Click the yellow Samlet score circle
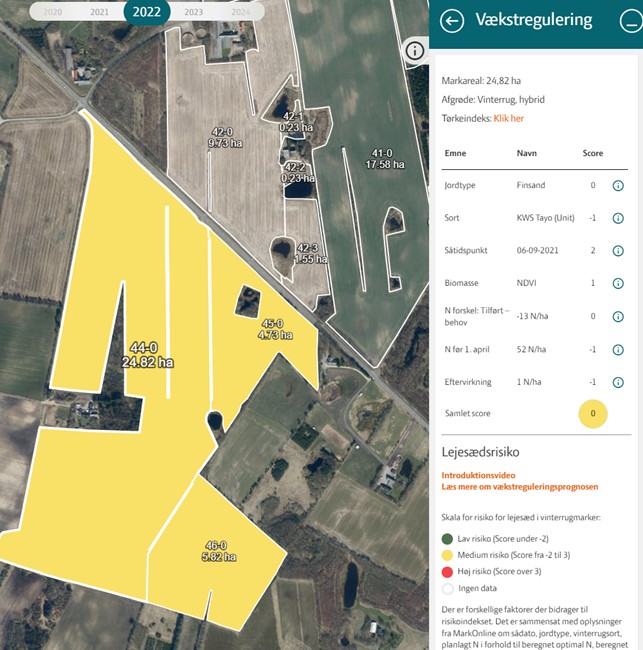 tap(593, 413)
